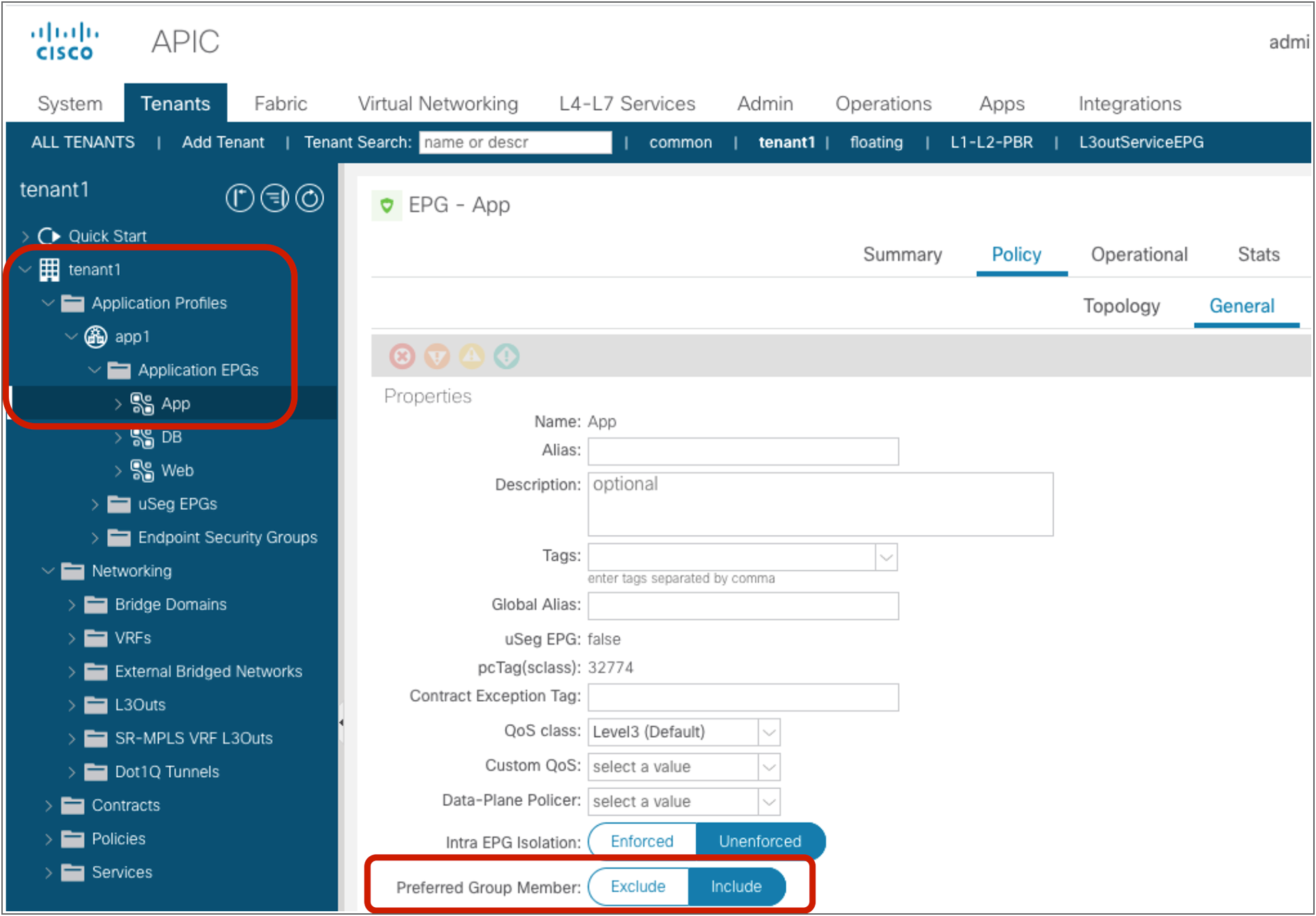Switch to the Stats tab
The height and width of the screenshot is (916, 1316).
click(x=1258, y=254)
